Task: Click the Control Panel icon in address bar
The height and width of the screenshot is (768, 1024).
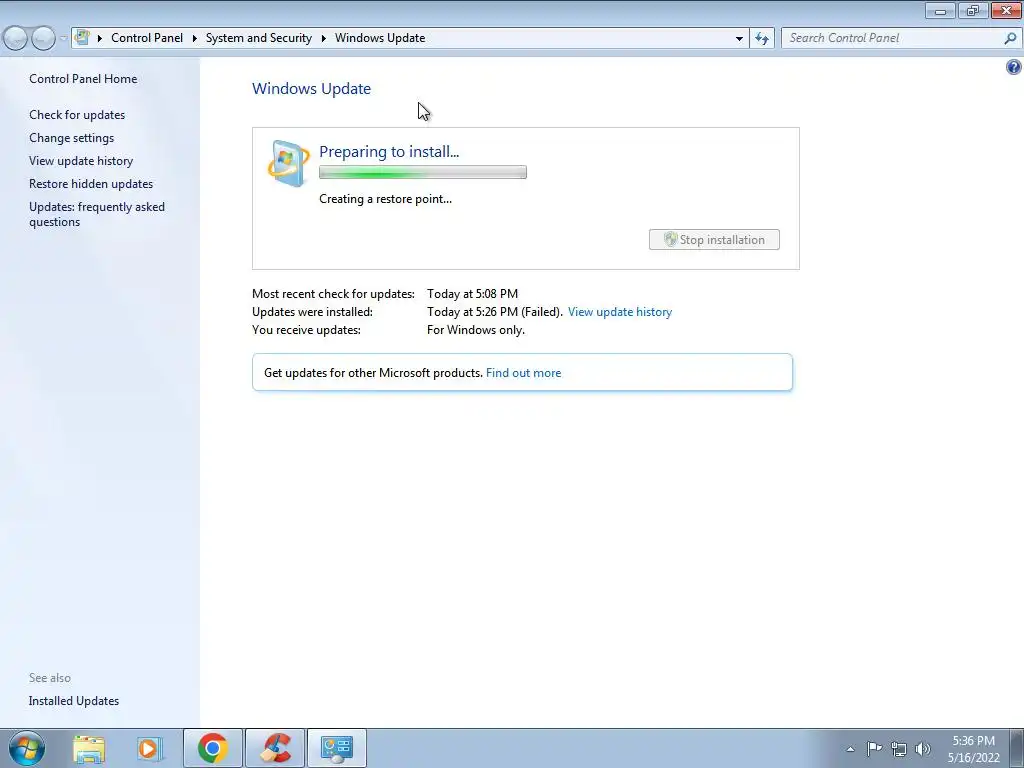Action: (x=82, y=37)
